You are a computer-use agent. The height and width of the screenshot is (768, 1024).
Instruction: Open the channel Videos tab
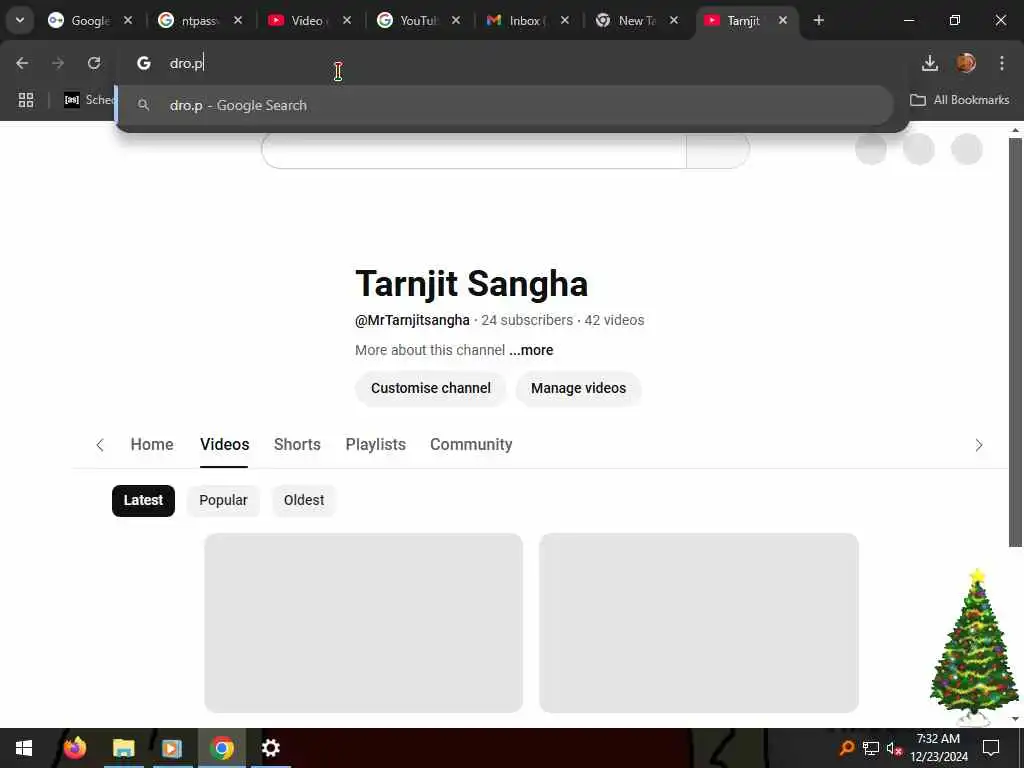(x=225, y=444)
